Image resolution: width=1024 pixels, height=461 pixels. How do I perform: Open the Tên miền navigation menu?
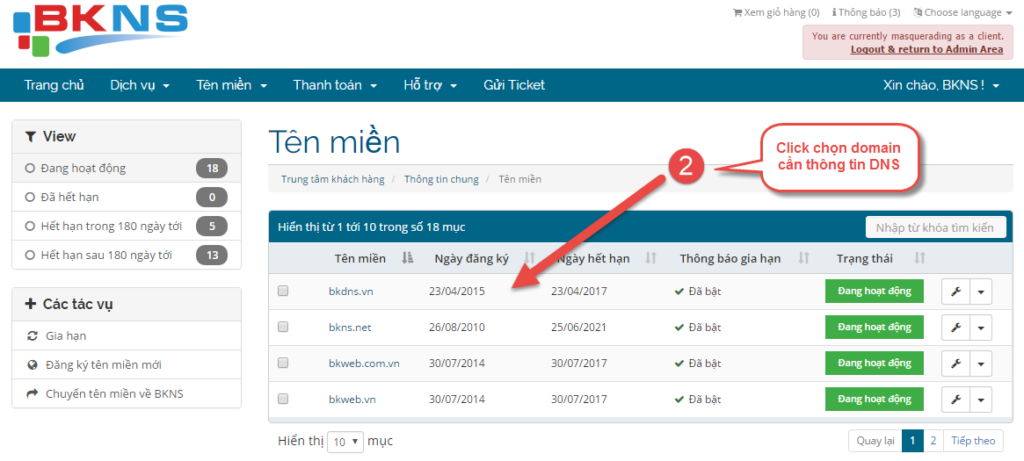(x=231, y=85)
